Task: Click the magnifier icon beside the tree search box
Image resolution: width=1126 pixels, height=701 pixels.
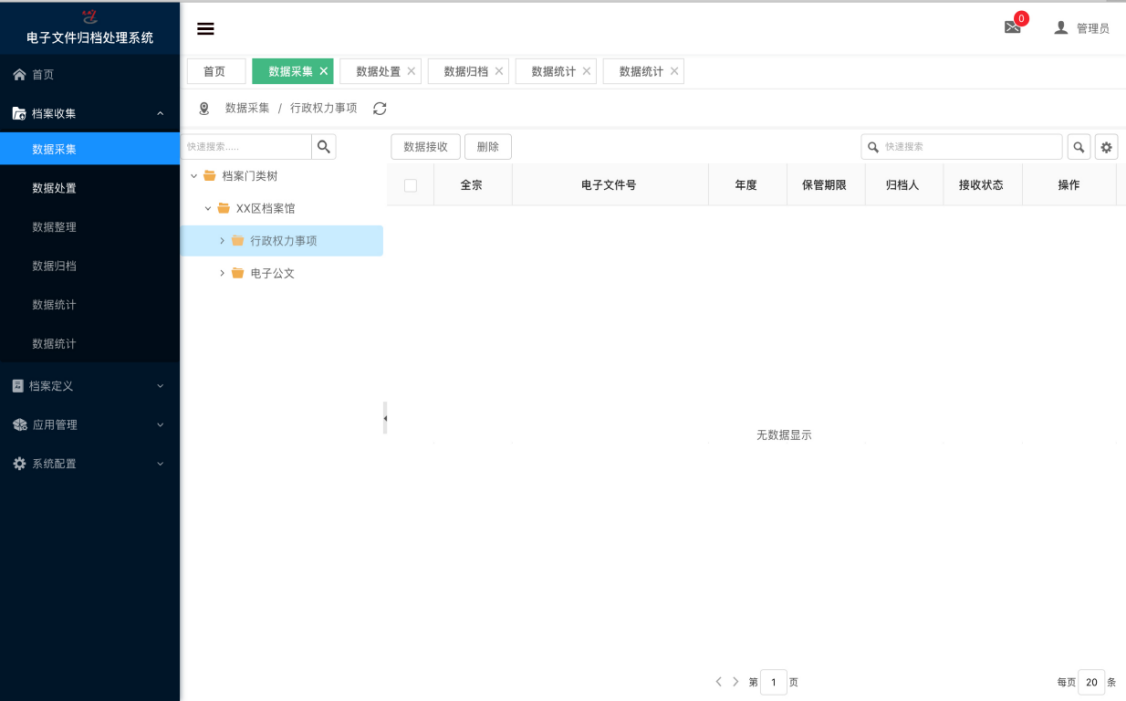Action: (x=323, y=146)
